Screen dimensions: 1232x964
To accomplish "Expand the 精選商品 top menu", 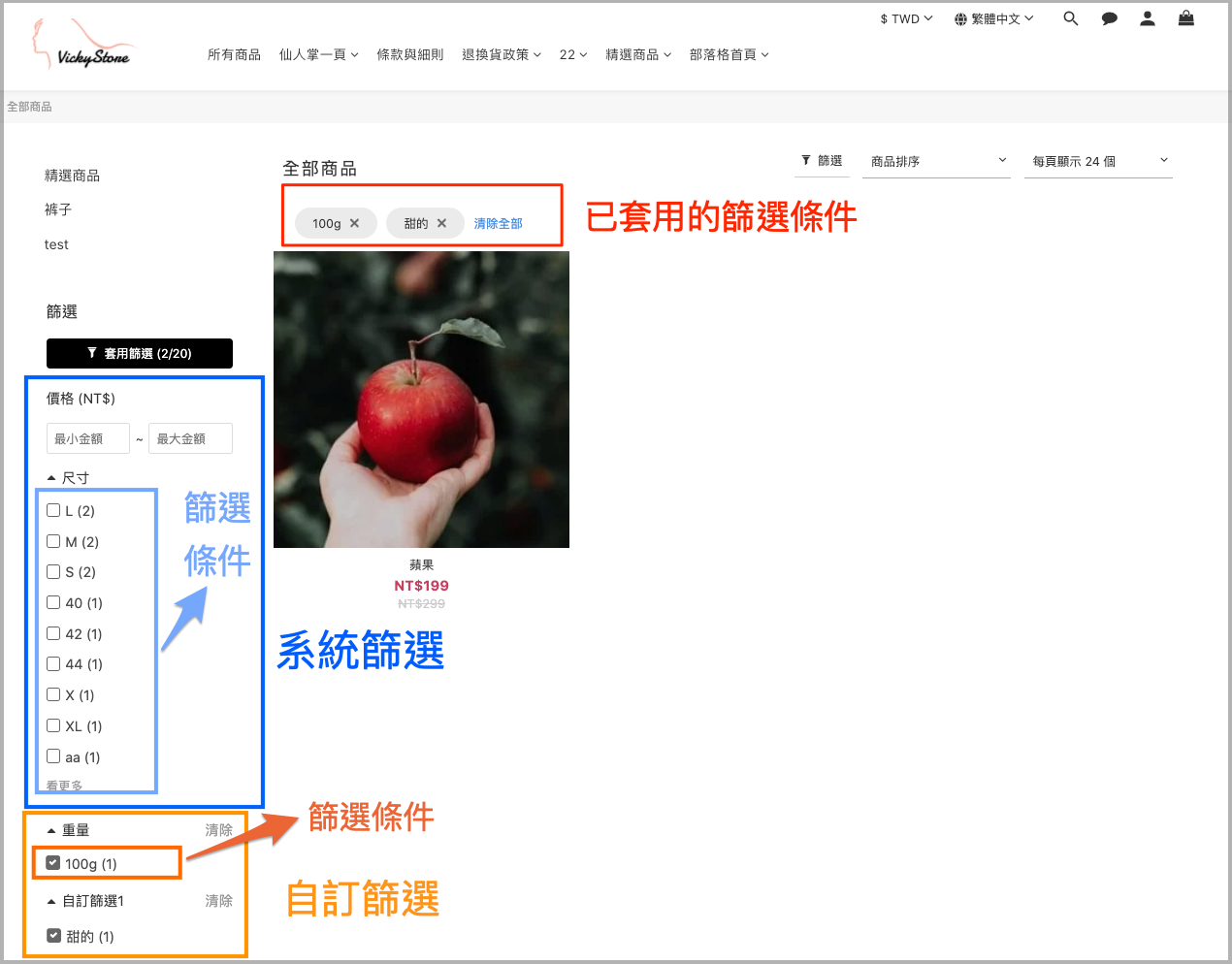I will (x=638, y=54).
